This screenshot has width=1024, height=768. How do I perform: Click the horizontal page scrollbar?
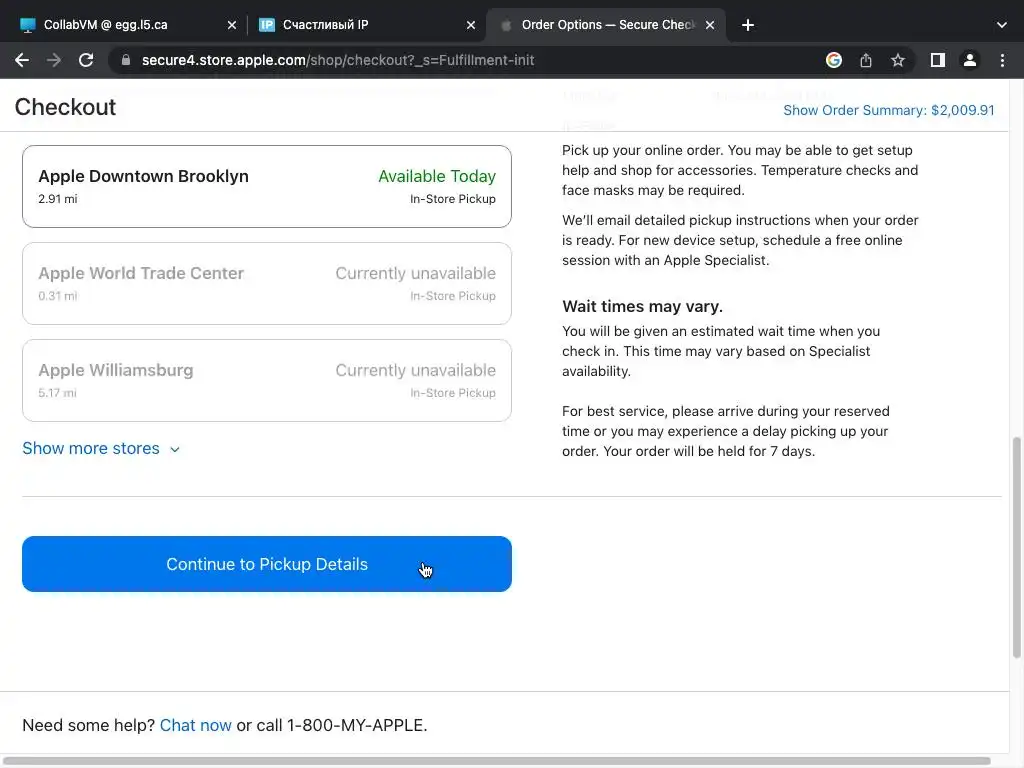pyautogui.click(x=497, y=761)
